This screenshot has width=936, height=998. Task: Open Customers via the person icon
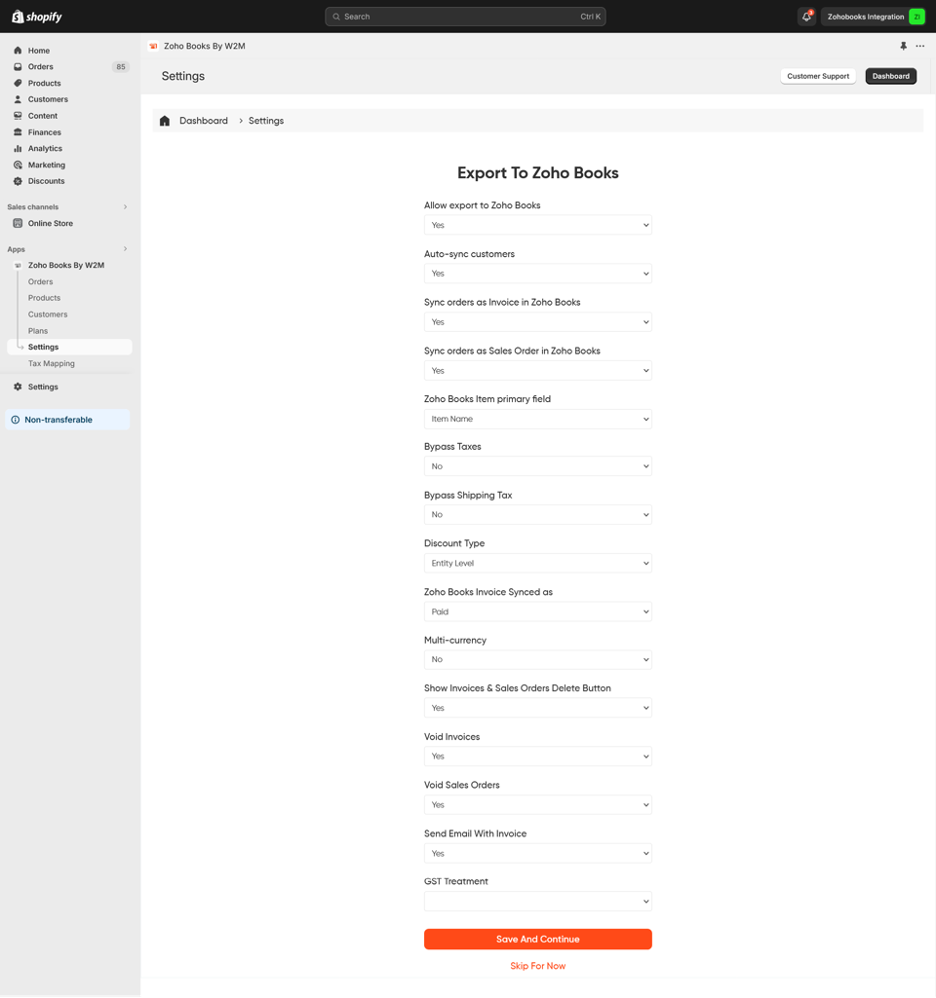point(16,99)
